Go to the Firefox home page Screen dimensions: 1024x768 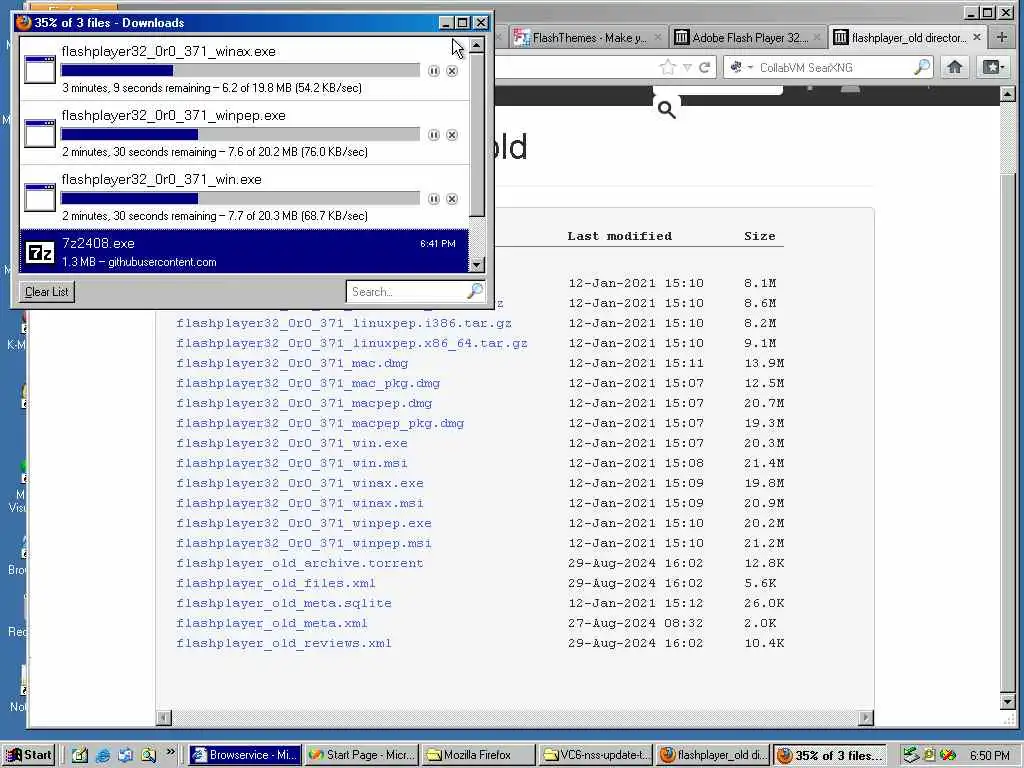[x=955, y=67]
